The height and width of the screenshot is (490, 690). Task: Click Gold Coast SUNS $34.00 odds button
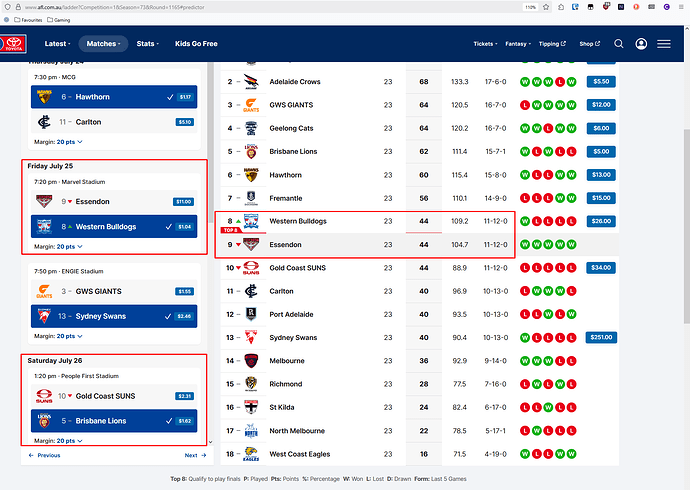[601, 268]
